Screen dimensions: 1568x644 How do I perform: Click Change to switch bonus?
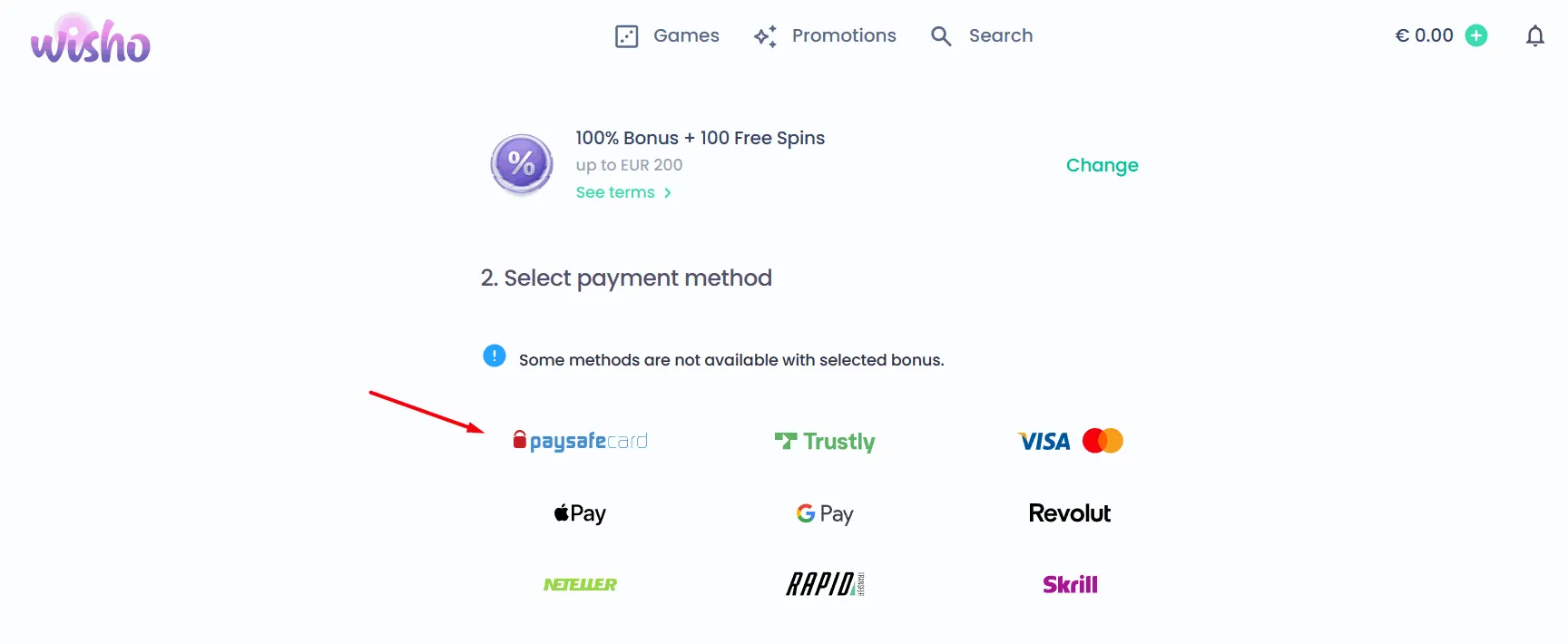(1102, 165)
